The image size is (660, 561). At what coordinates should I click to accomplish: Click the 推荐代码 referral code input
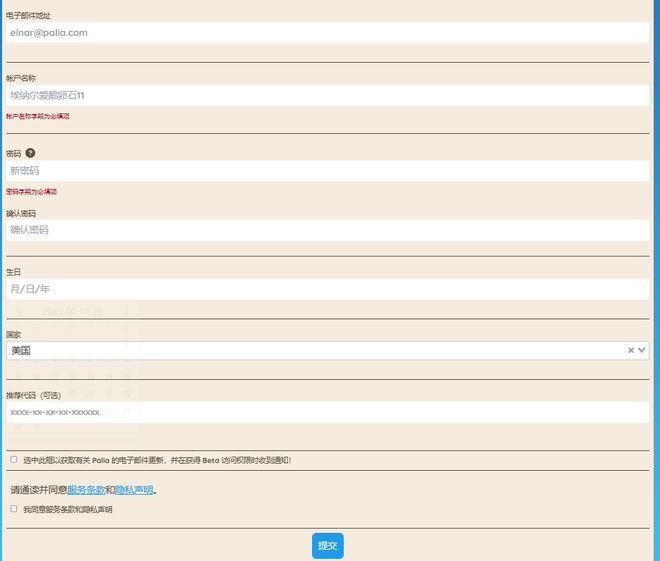[x=327, y=412]
